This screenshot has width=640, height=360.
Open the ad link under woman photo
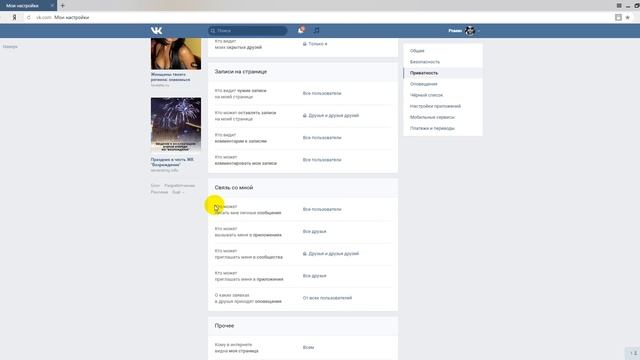[170, 77]
